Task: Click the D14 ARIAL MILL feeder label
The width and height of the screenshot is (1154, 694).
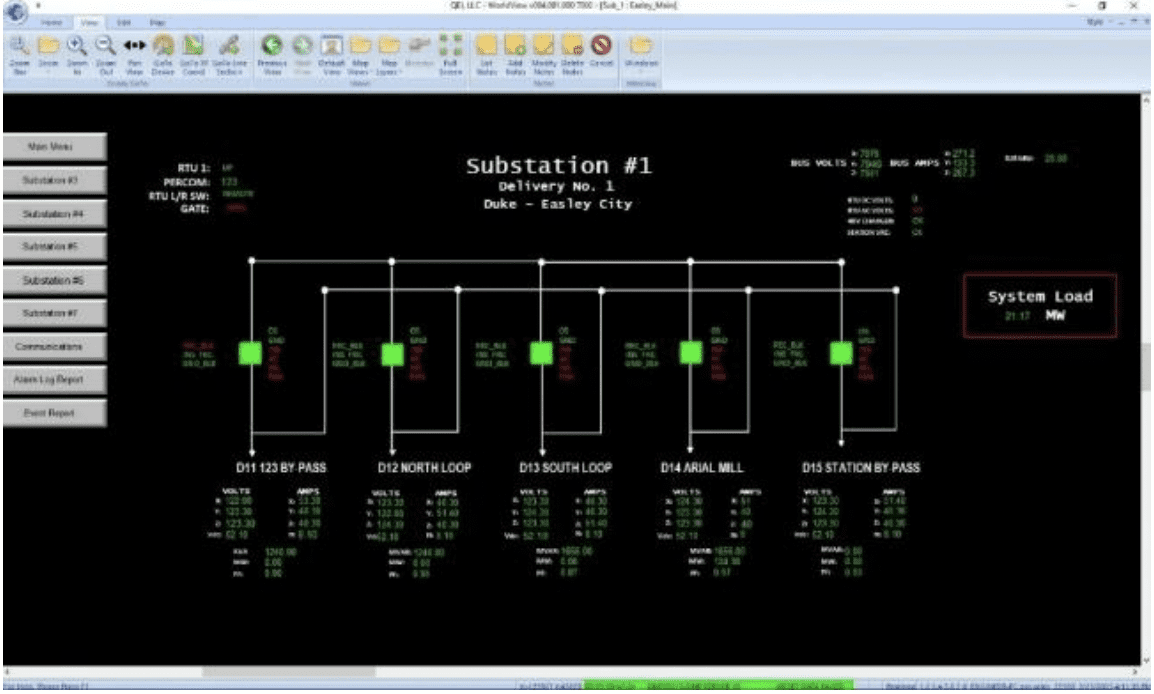Action: tap(702, 467)
